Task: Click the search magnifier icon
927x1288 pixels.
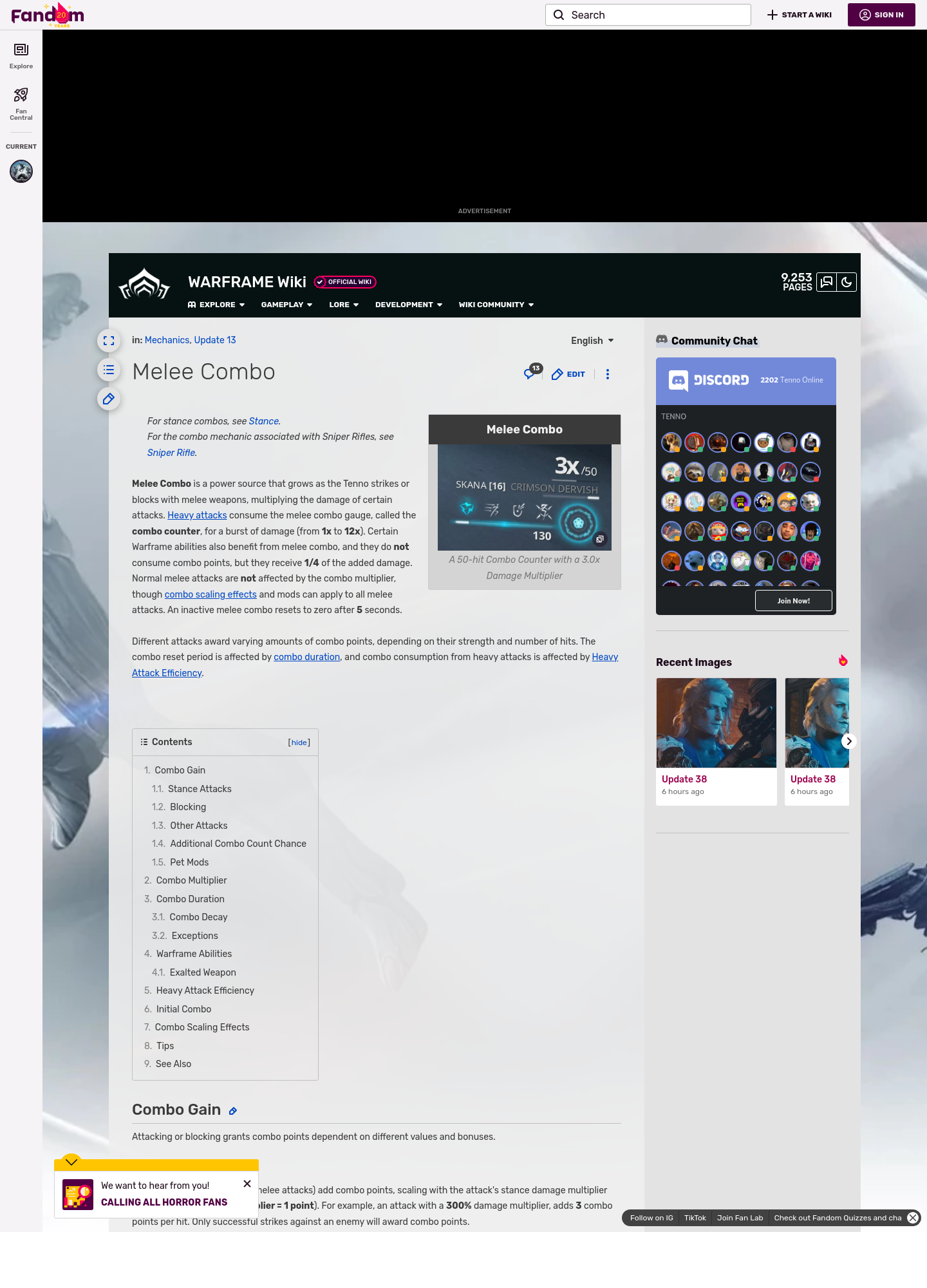Action: (559, 15)
